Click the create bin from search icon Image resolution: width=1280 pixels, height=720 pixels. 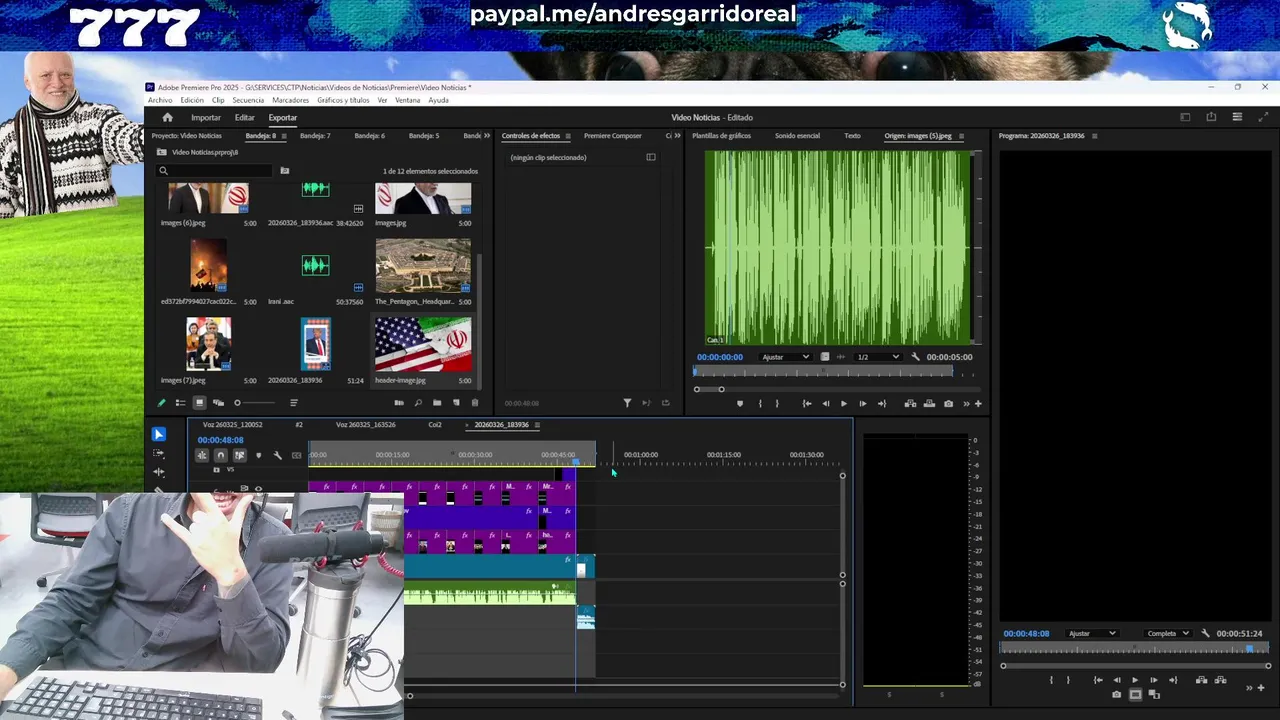point(284,171)
